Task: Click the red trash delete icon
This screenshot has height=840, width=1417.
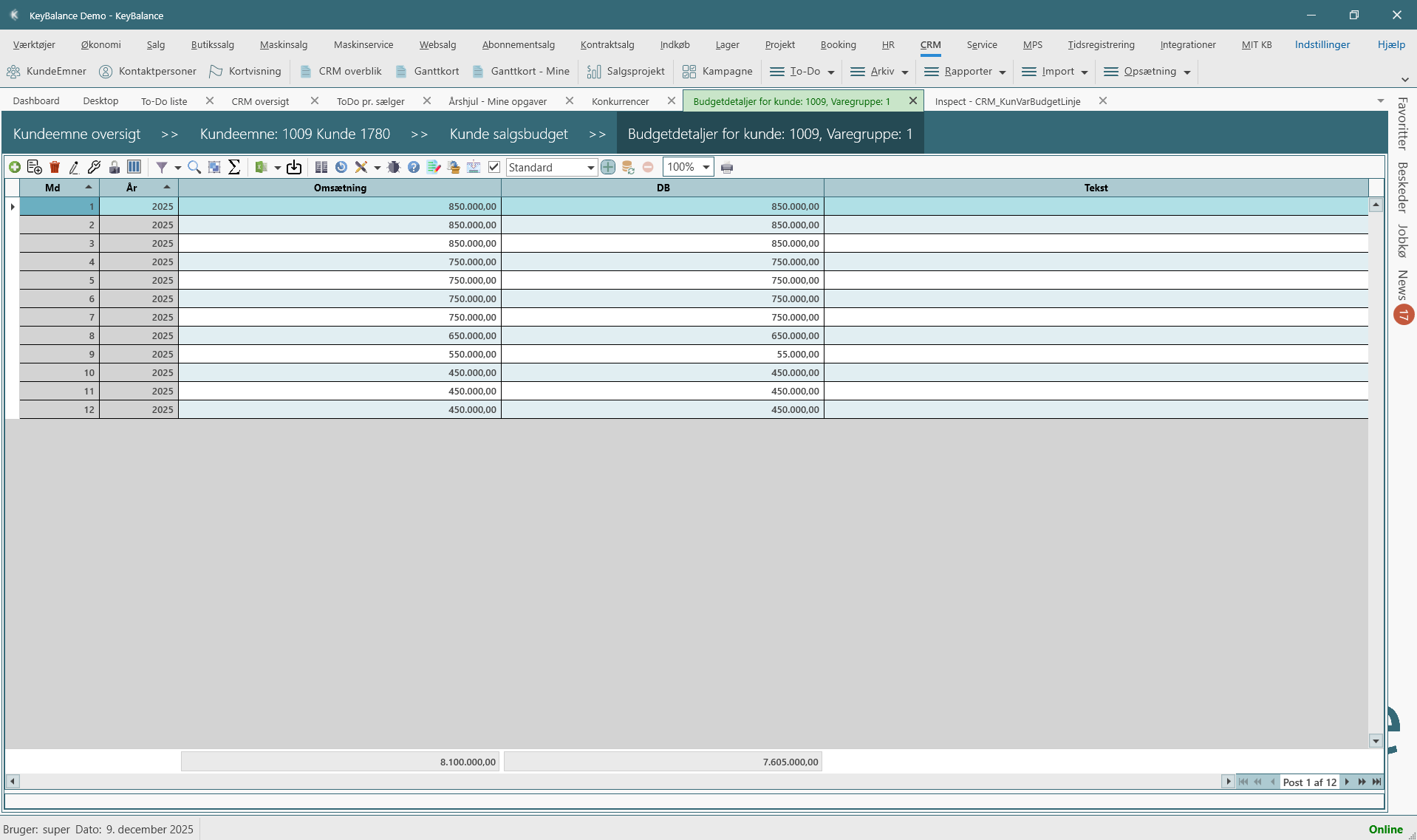Action: (55, 168)
